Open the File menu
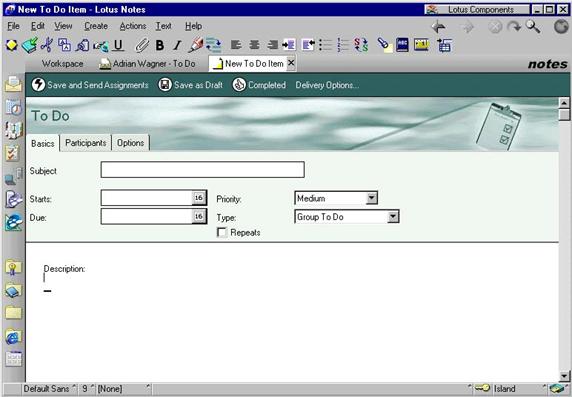The width and height of the screenshot is (572, 397). 13,26
